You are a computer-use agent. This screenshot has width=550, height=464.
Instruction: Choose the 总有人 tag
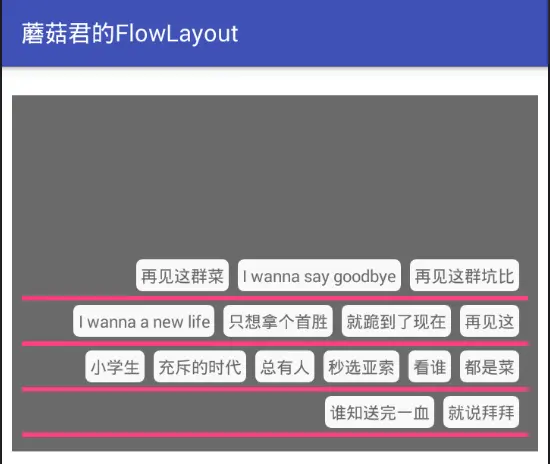284,367
